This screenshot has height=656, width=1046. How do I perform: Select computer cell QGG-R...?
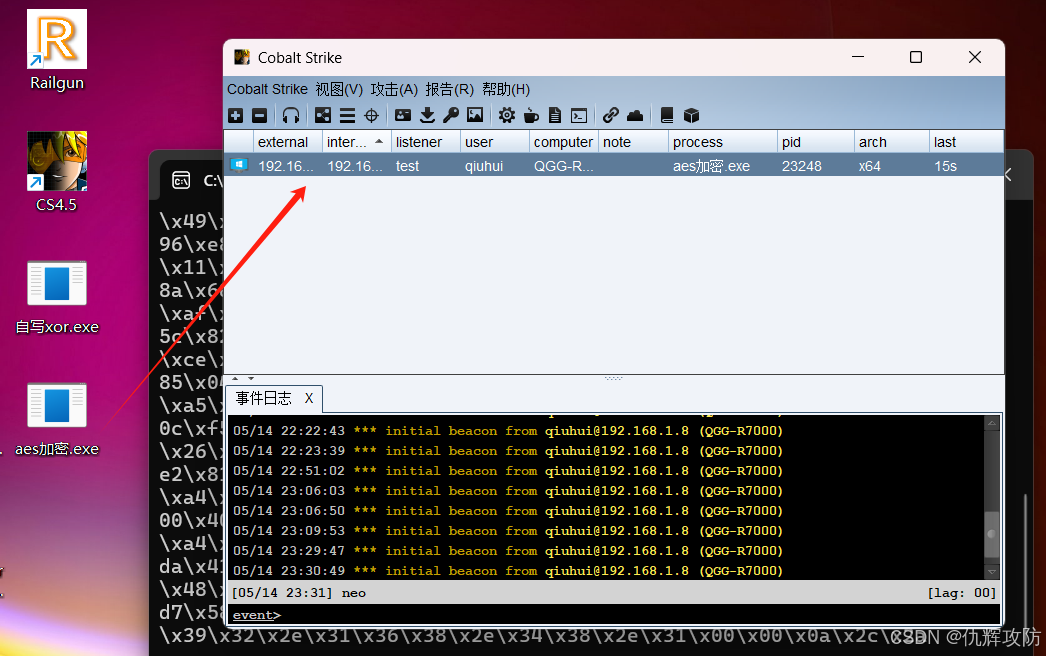563,166
